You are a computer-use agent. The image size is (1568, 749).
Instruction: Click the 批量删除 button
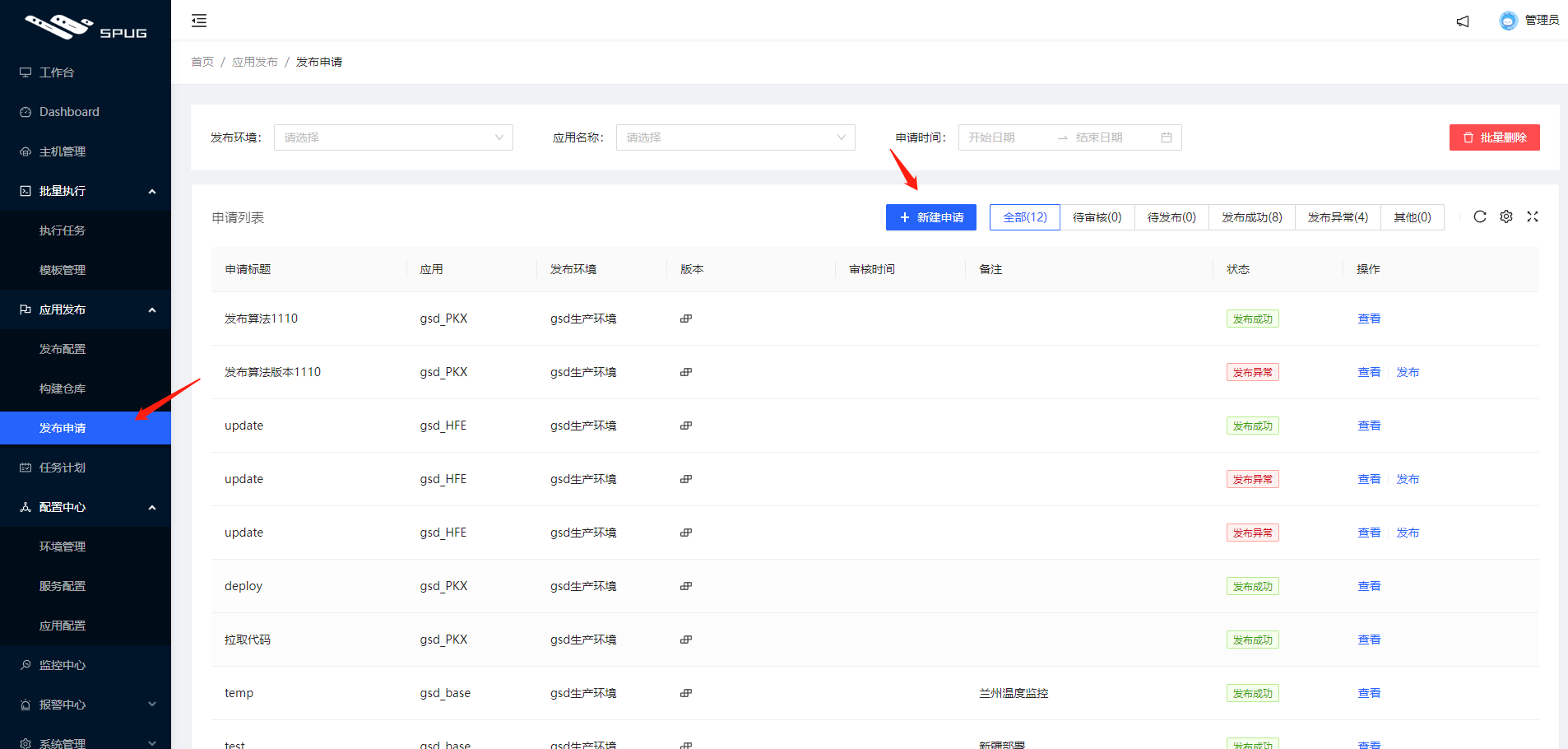(x=1495, y=137)
